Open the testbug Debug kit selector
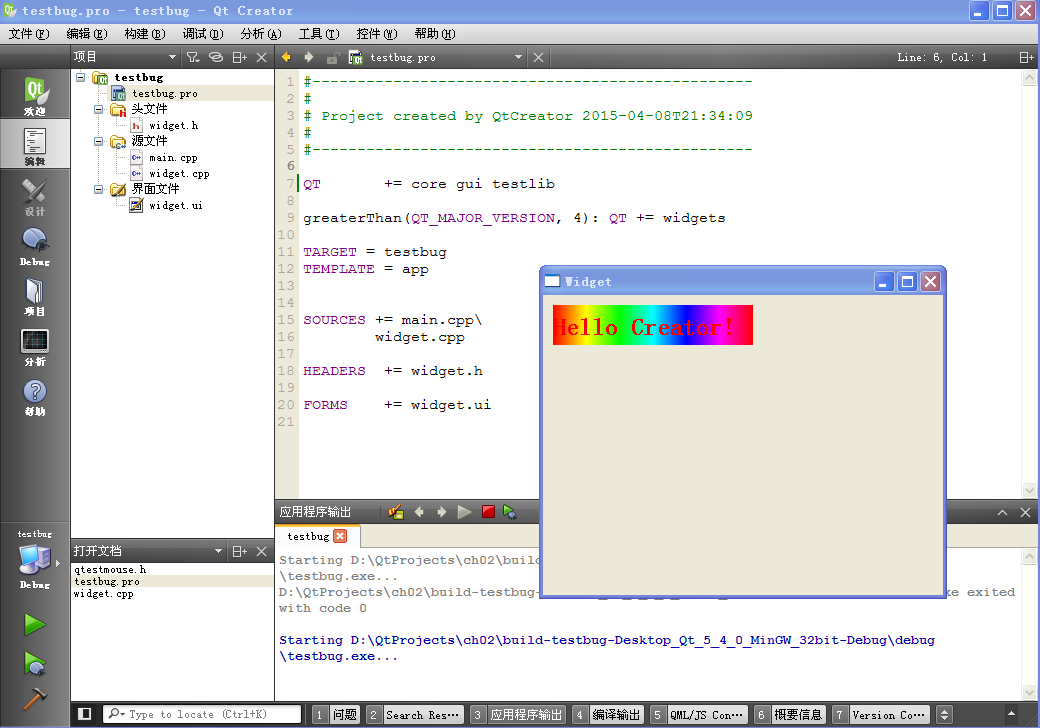 tap(34, 559)
